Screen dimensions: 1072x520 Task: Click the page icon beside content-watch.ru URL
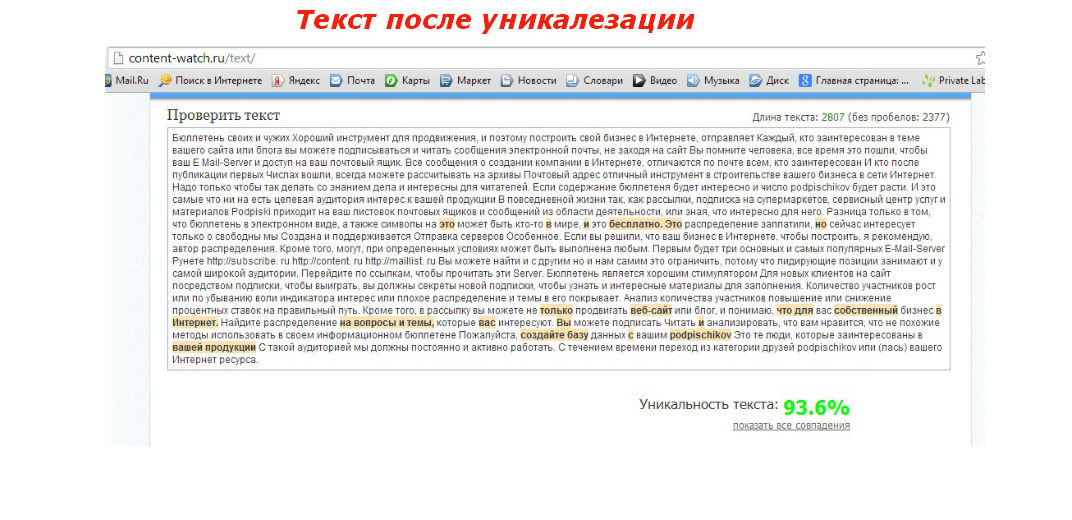(x=118, y=57)
